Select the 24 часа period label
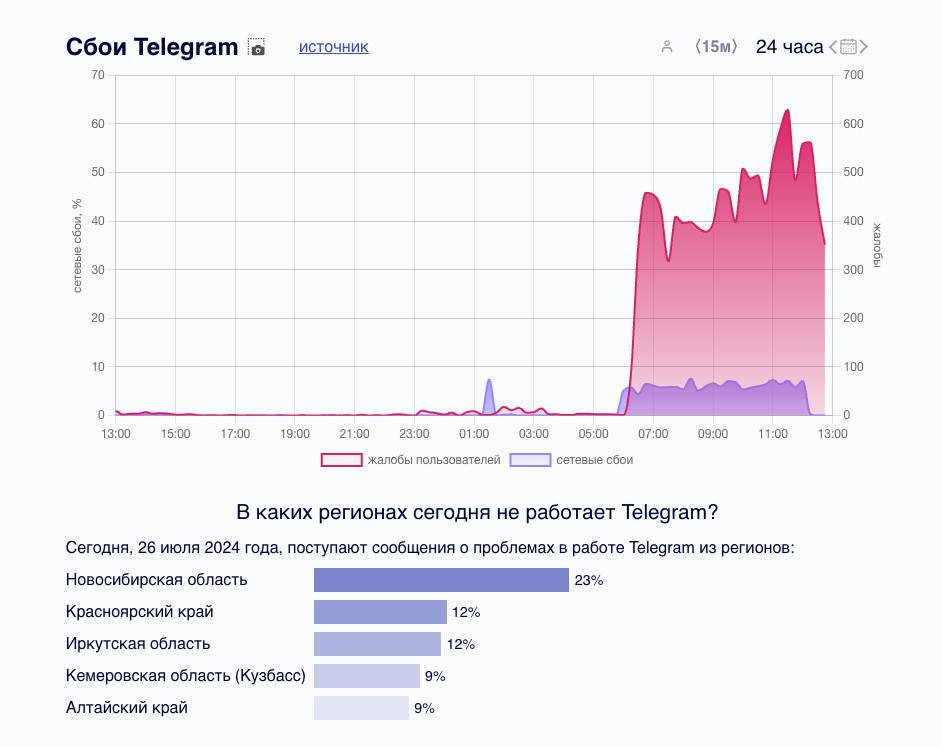942x747 pixels. (x=789, y=47)
